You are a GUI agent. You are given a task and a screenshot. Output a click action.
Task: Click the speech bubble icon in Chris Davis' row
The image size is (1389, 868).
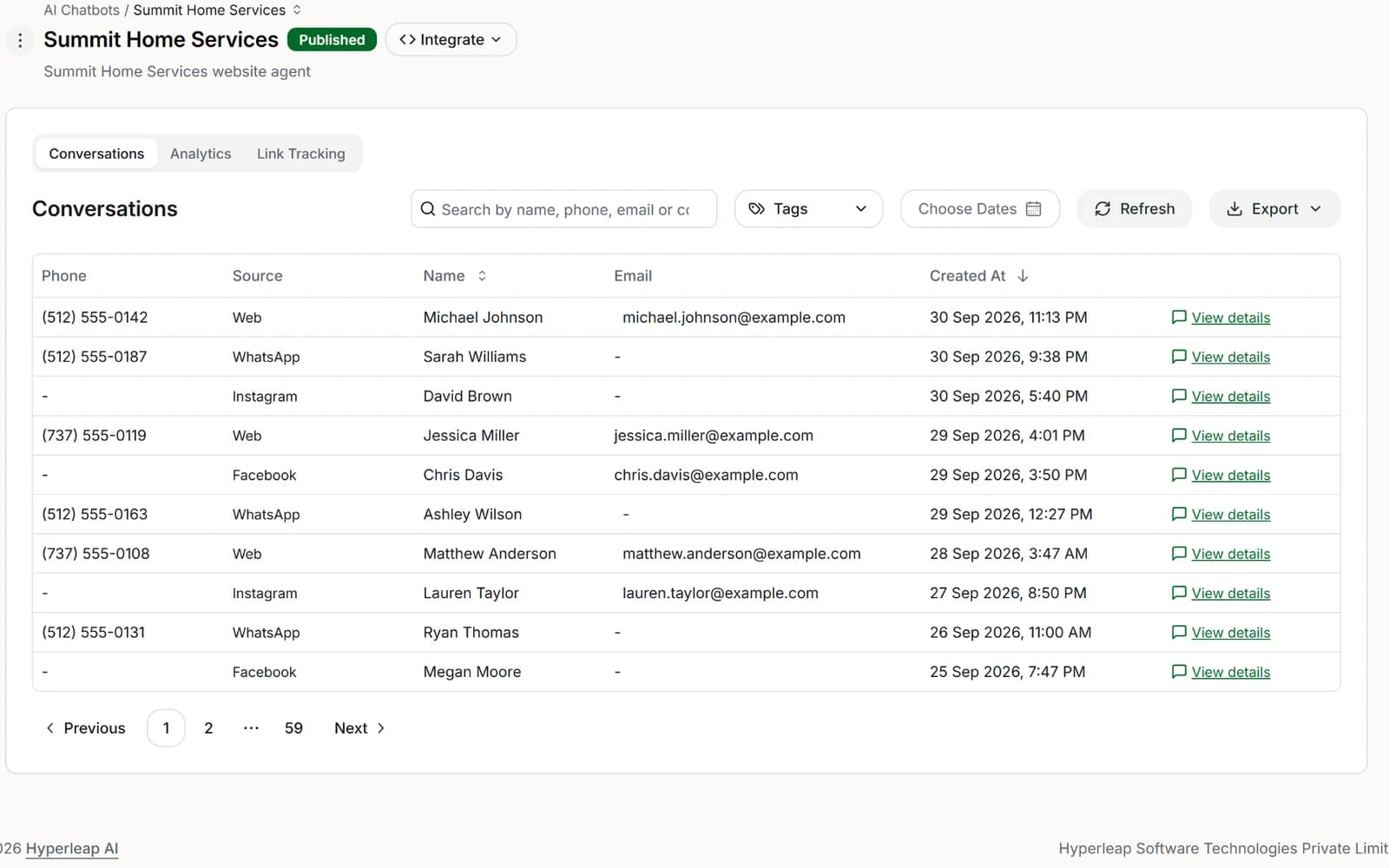point(1179,475)
